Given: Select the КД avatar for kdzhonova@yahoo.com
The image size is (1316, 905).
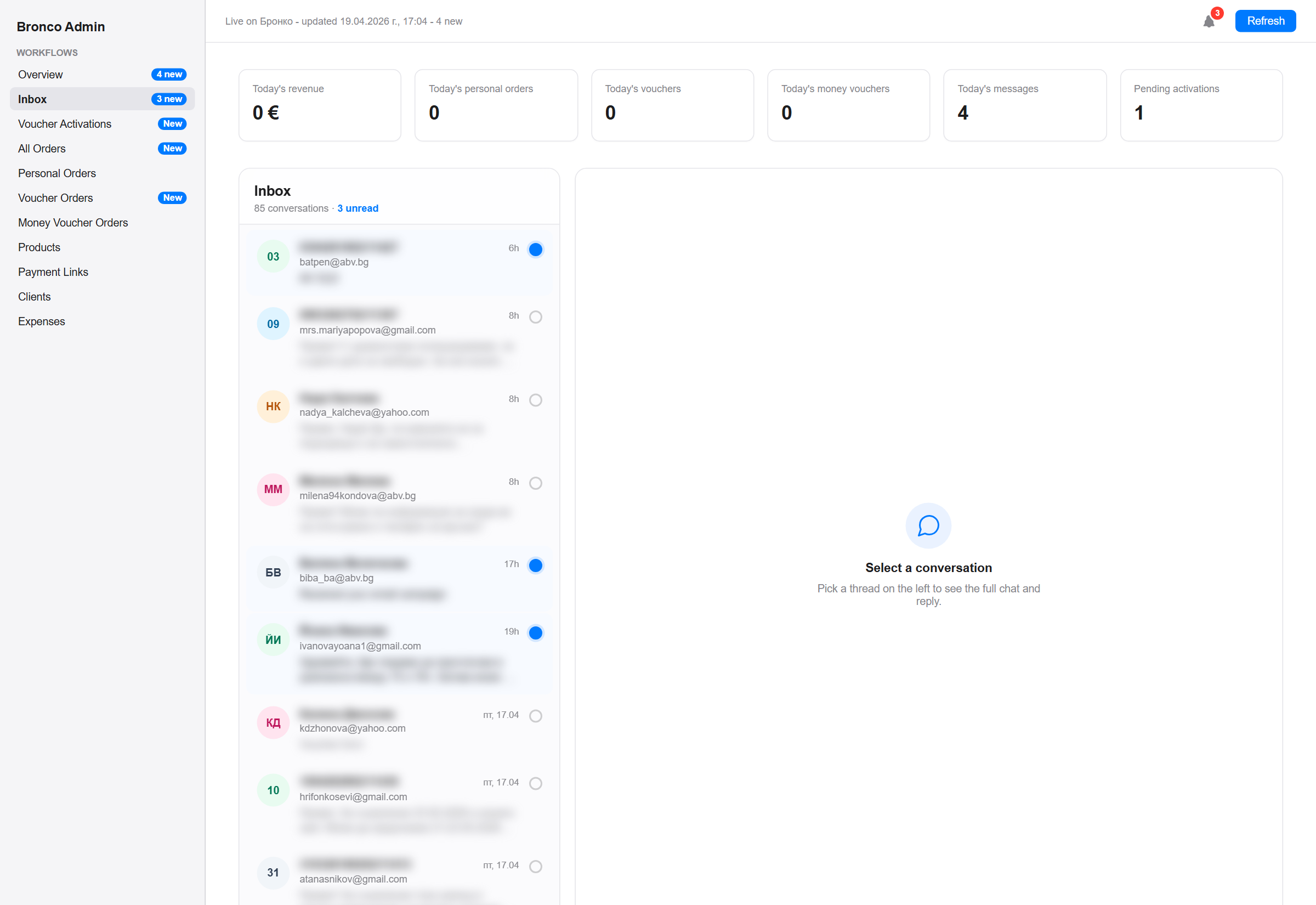Looking at the screenshot, I should tap(273, 722).
